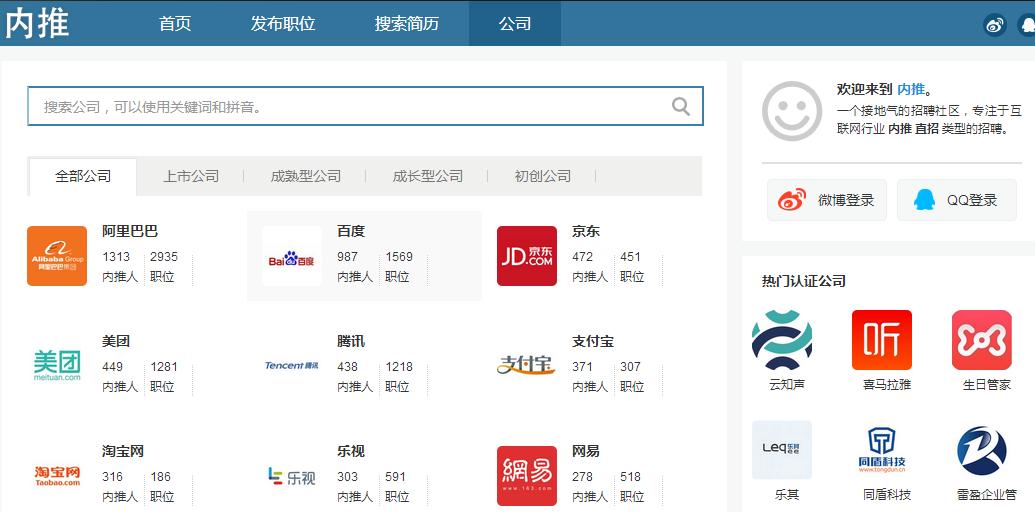
Task: Open 搜索简历 in navigation
Action: click(x=407, y=24)
